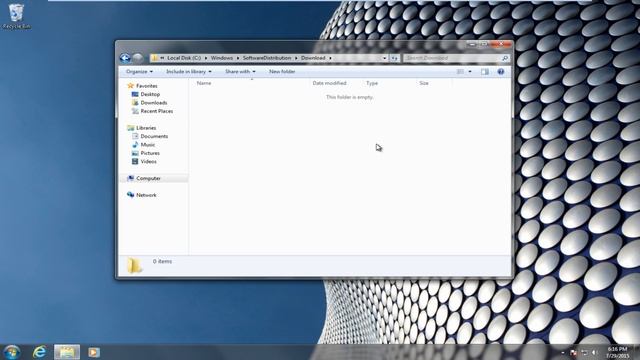The width and height of the screenshot is (640, 360).
Task: Select Network in navigation pane
Action: (x=146, y=195)
